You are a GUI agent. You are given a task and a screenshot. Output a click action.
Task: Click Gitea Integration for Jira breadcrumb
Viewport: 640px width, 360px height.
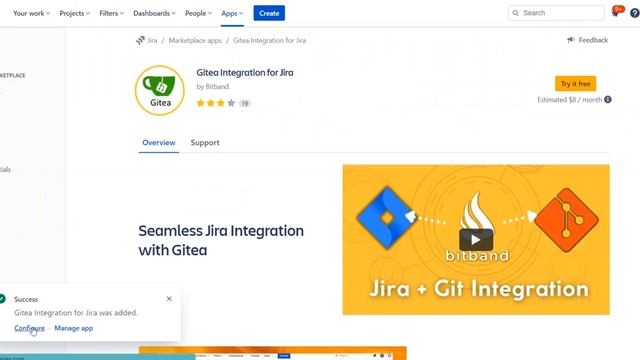tap(269, 40)
